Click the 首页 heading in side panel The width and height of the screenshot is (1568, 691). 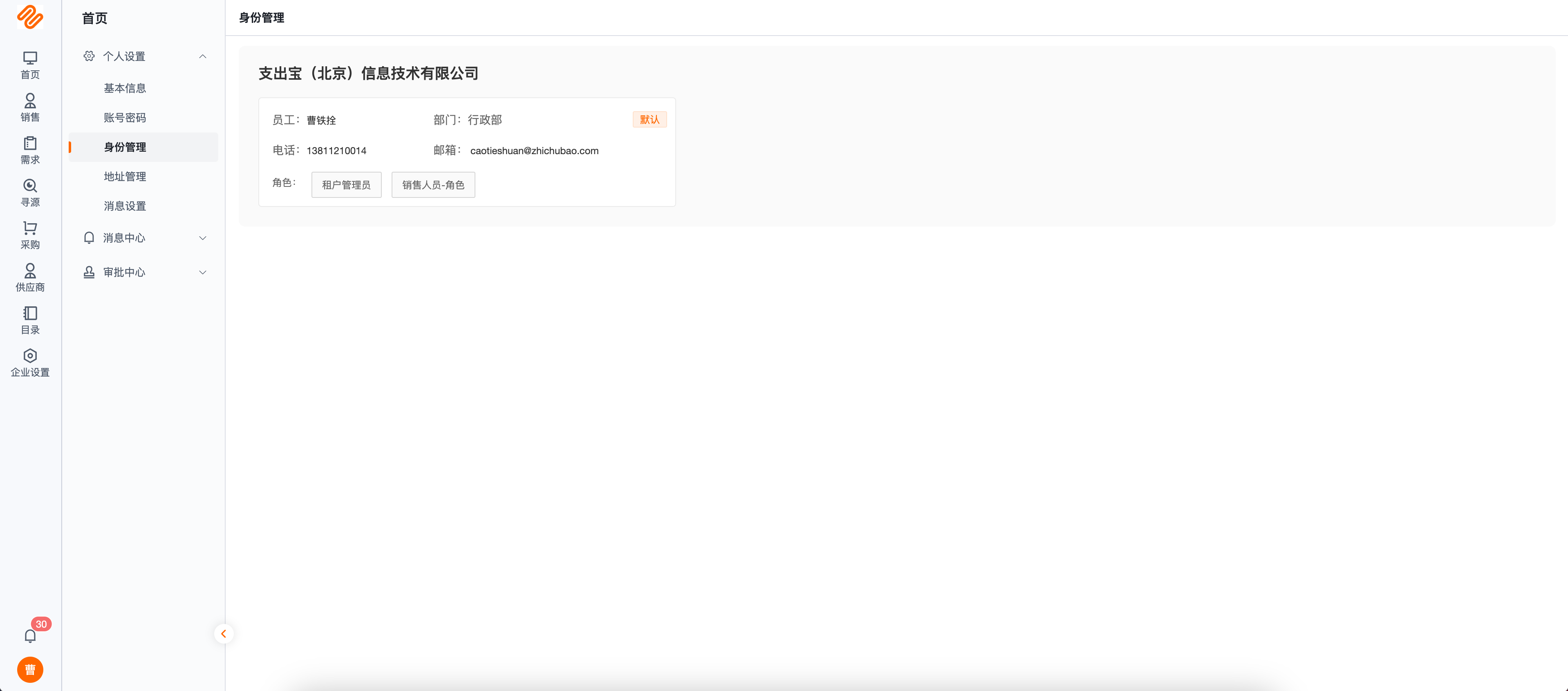pyautogui.click(x=95, y=18)
